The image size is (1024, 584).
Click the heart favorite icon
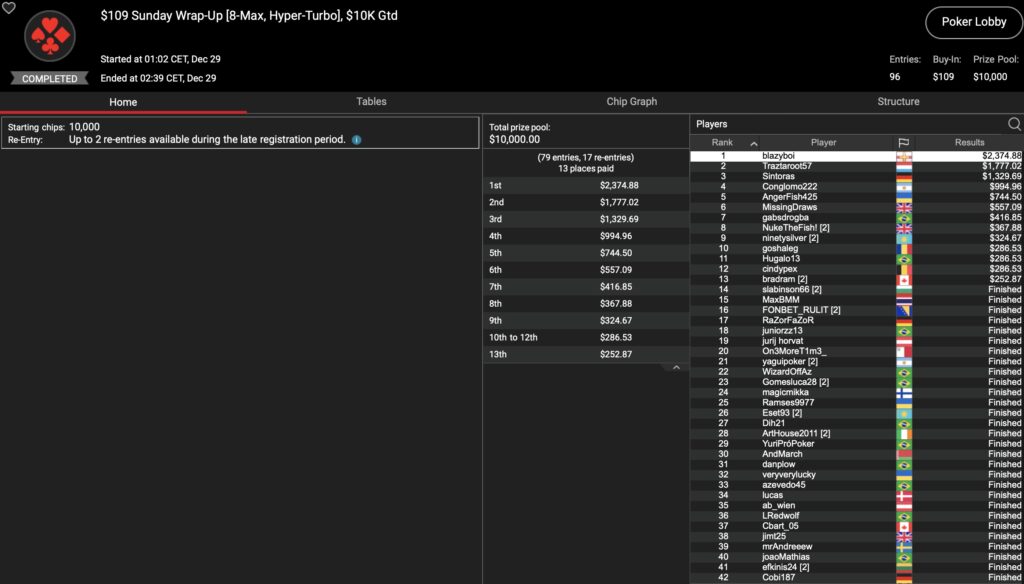pyautogui.click(x=9, y=7)
